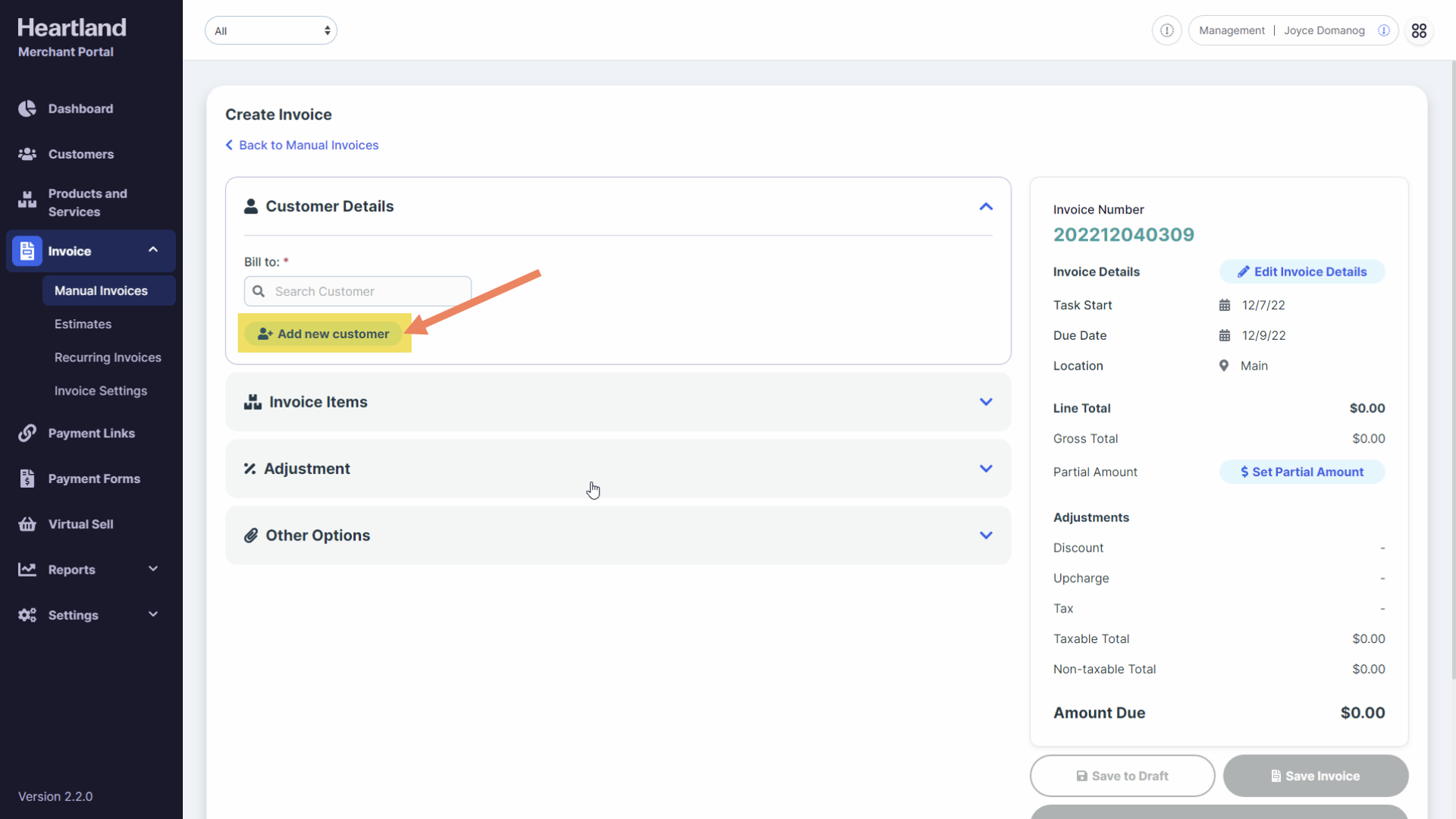Click the Payment Links chain icon

[x=27, y=433]
